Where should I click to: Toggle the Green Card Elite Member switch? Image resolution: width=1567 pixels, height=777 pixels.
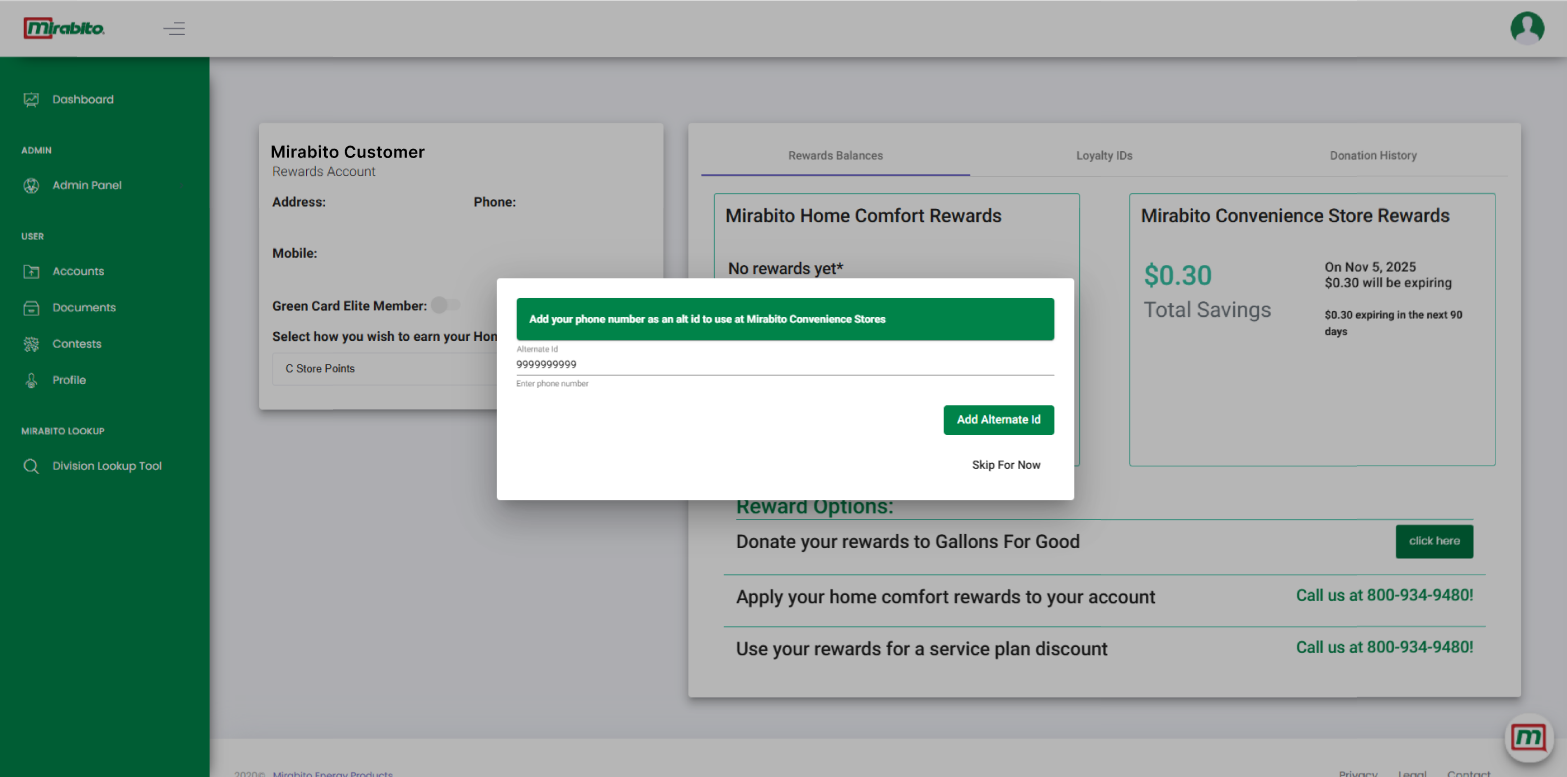tap(446, 305)
